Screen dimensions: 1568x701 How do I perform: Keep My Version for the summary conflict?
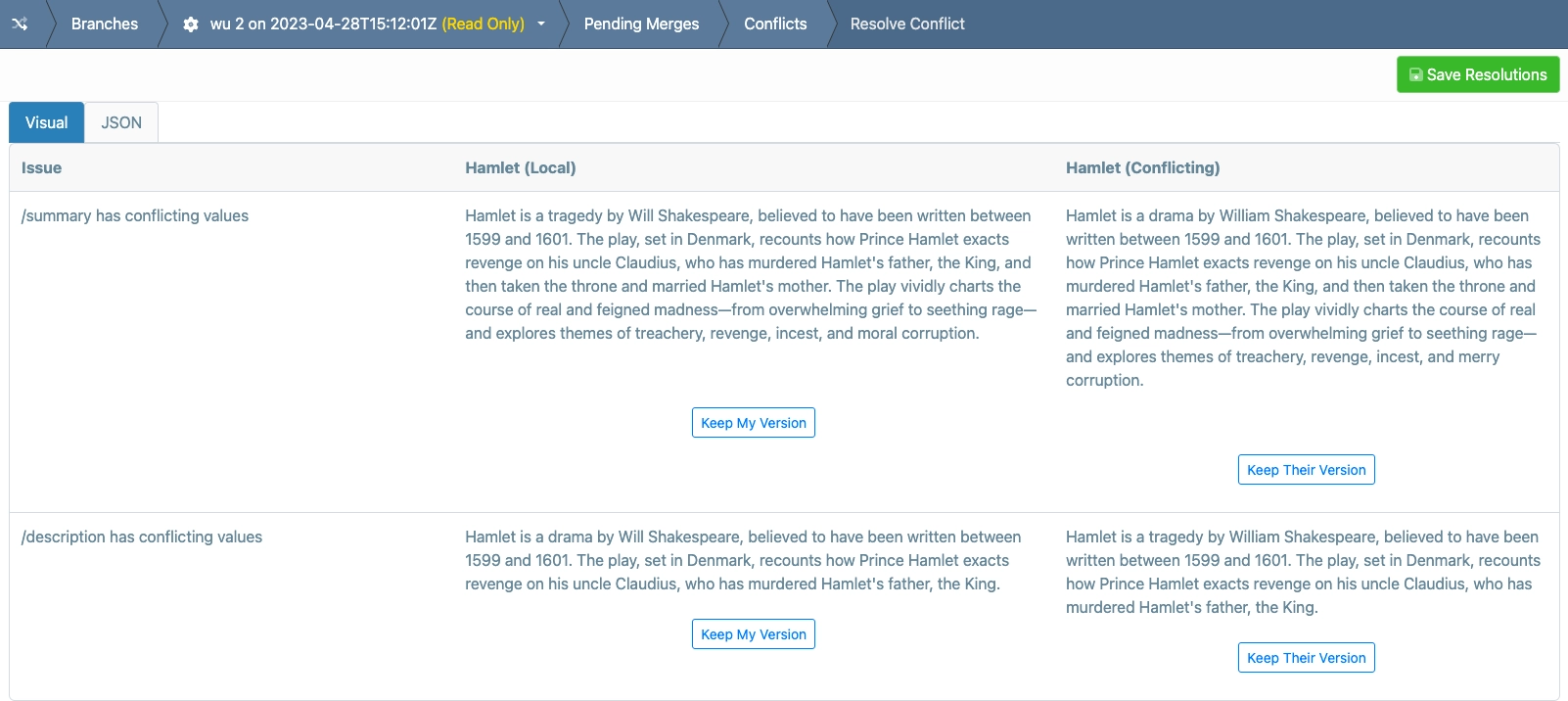[x=753, y=423]
